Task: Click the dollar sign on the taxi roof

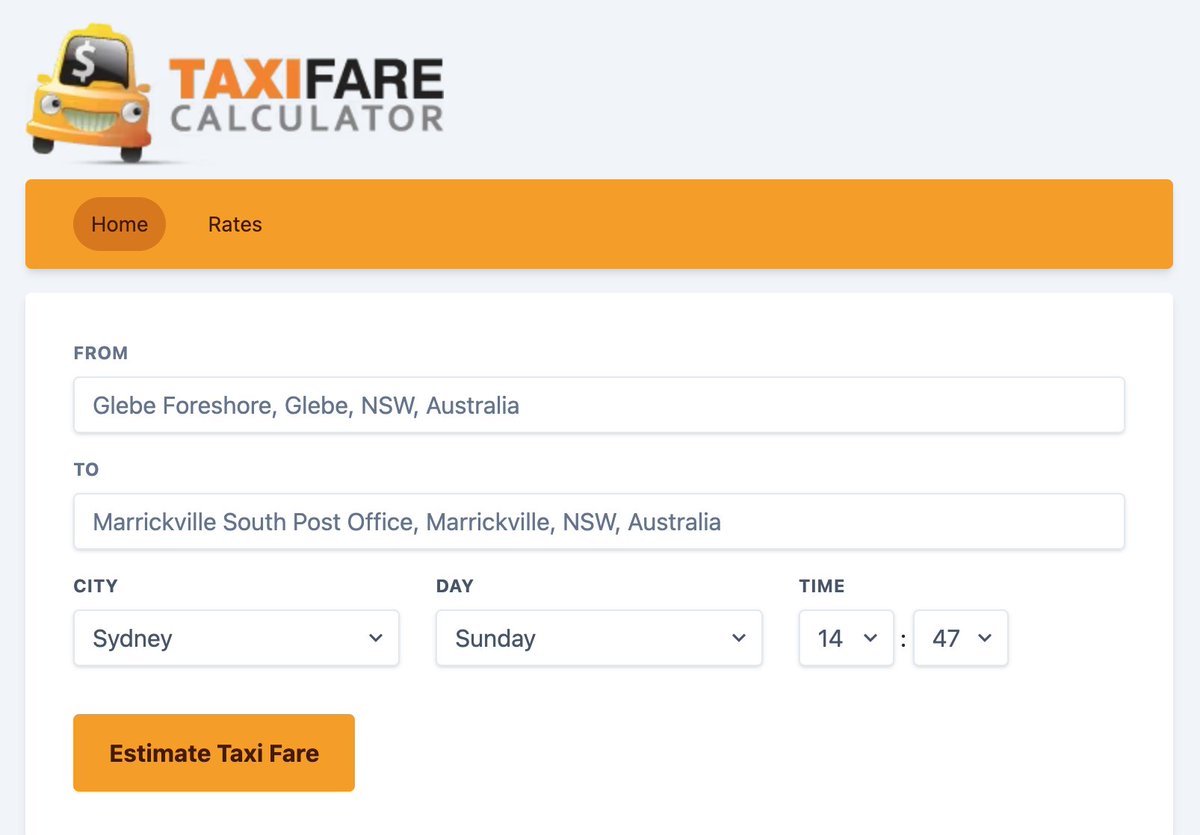Action: pos(85,64)
